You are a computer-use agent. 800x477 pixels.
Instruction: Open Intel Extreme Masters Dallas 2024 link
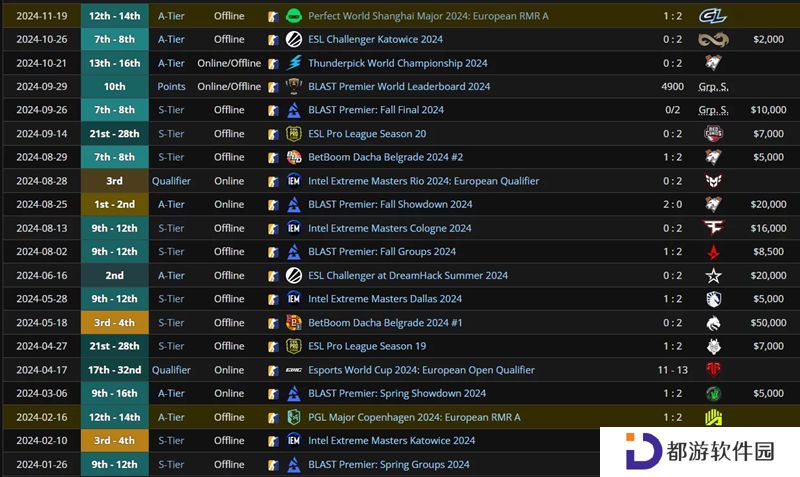(385, 299)
